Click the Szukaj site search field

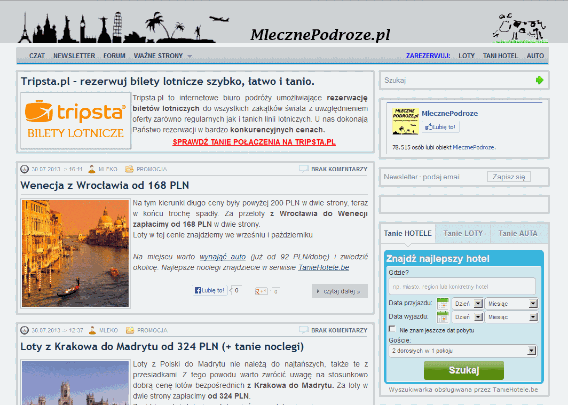[x=458, y=80]
